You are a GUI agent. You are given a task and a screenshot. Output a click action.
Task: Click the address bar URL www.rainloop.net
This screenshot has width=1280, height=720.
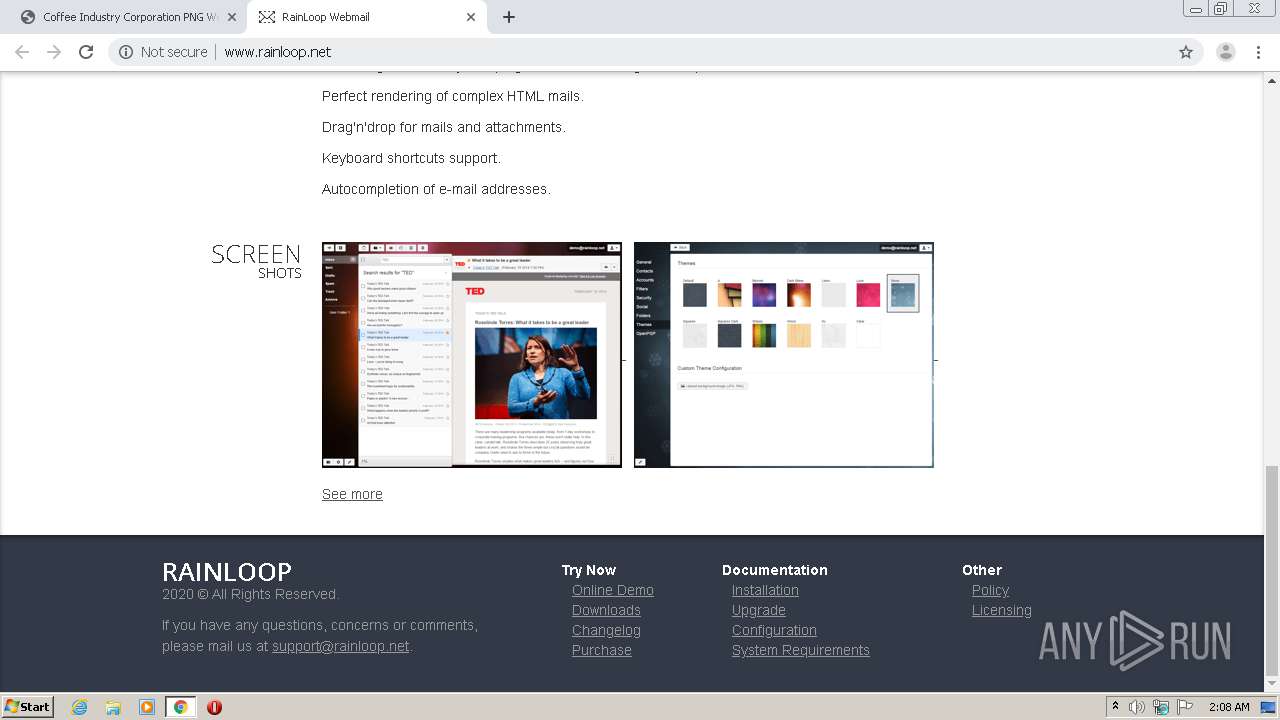click(277, 52)
